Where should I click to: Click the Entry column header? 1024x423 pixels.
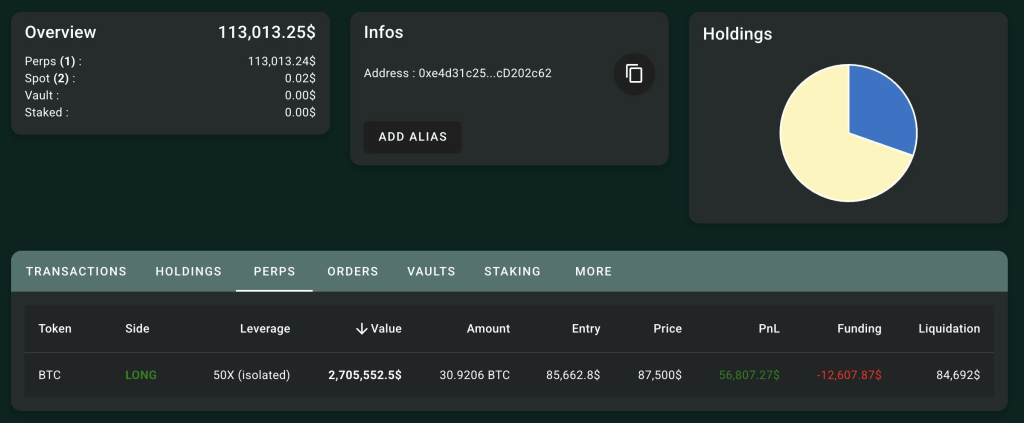tap(585, 328)
